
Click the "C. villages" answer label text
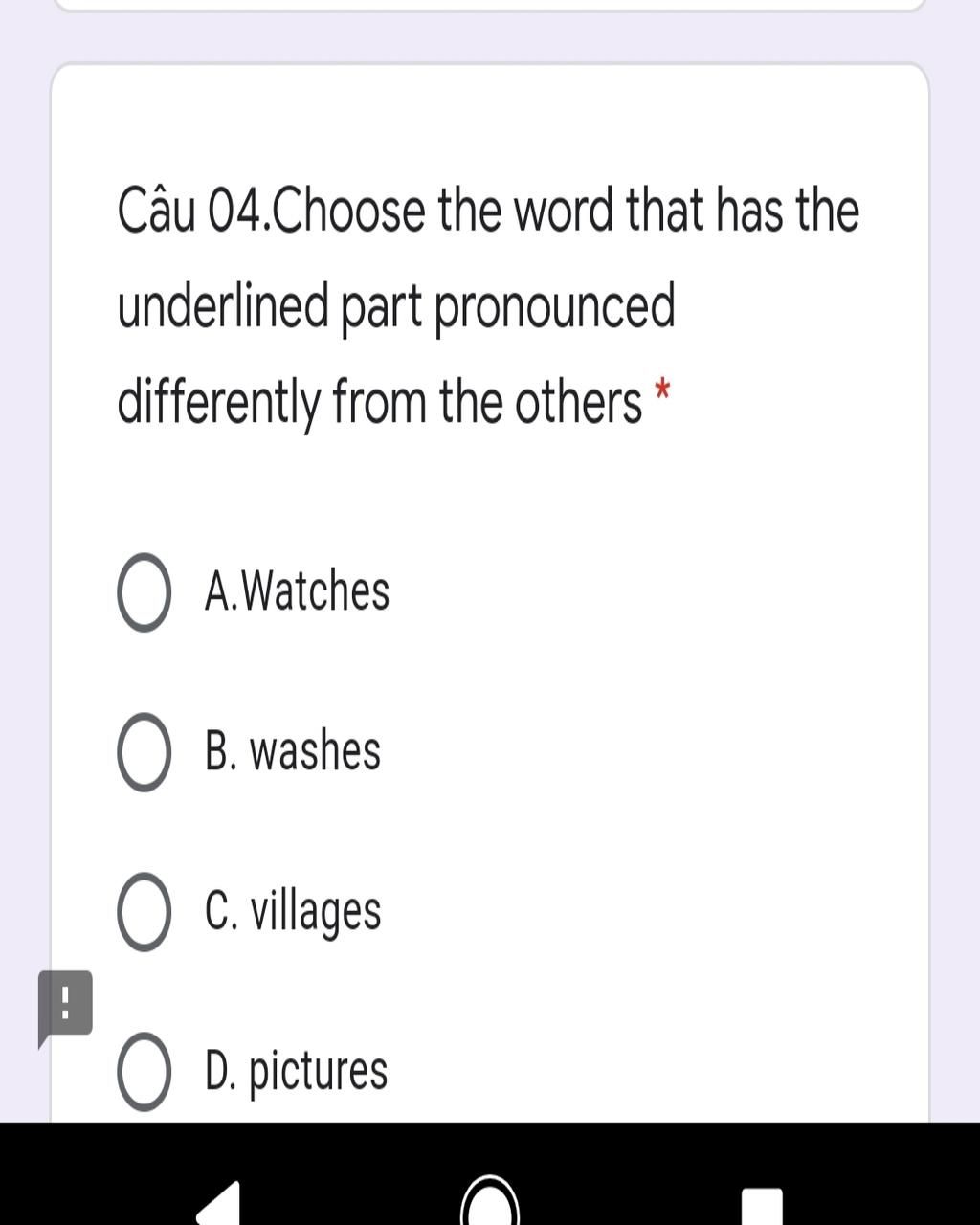tap(292, 911)
